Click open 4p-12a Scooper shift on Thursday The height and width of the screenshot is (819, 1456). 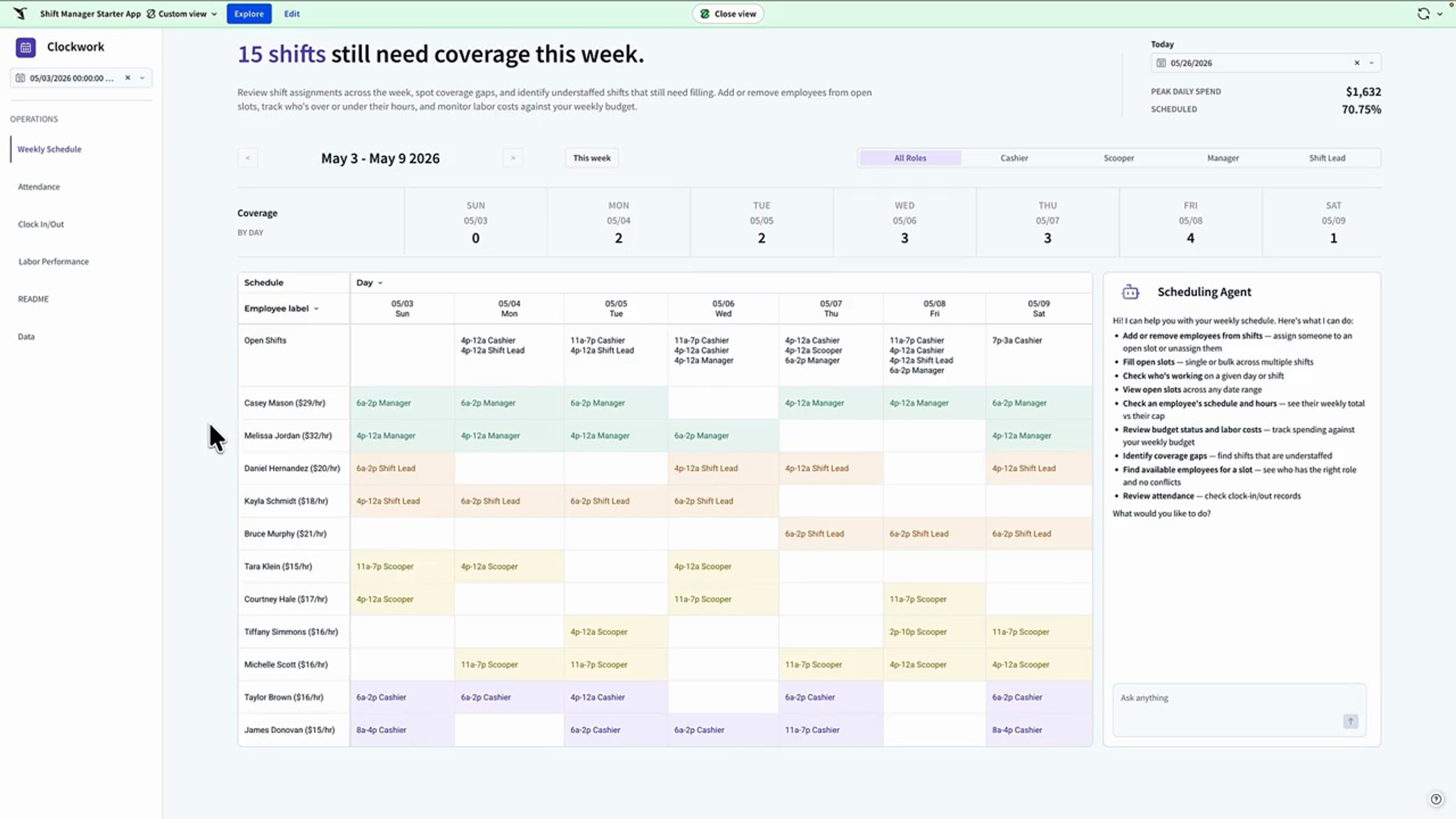(813, 350)
